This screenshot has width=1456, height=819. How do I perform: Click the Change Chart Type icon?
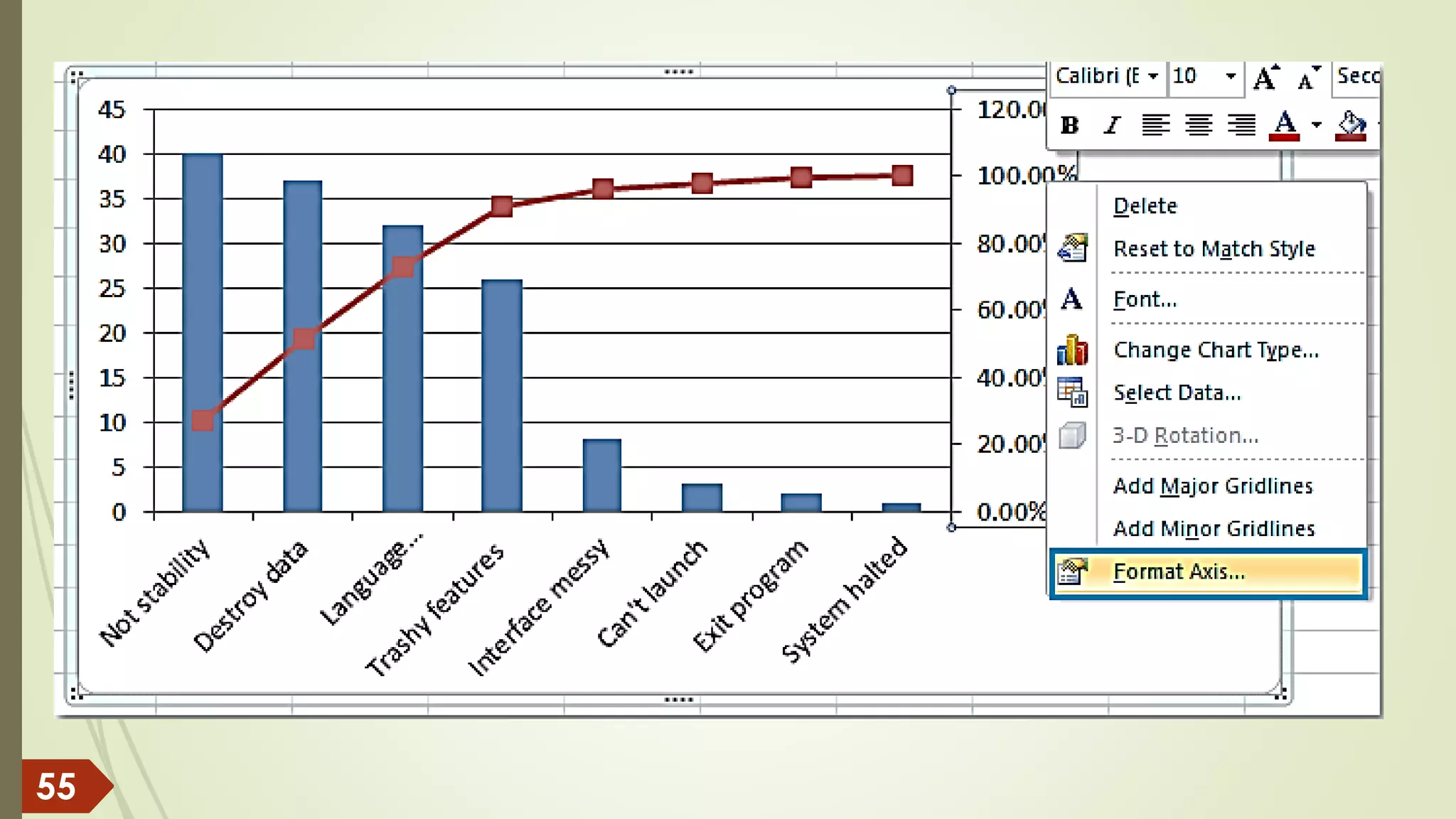pyautogui.click(x=1072, y=350)
